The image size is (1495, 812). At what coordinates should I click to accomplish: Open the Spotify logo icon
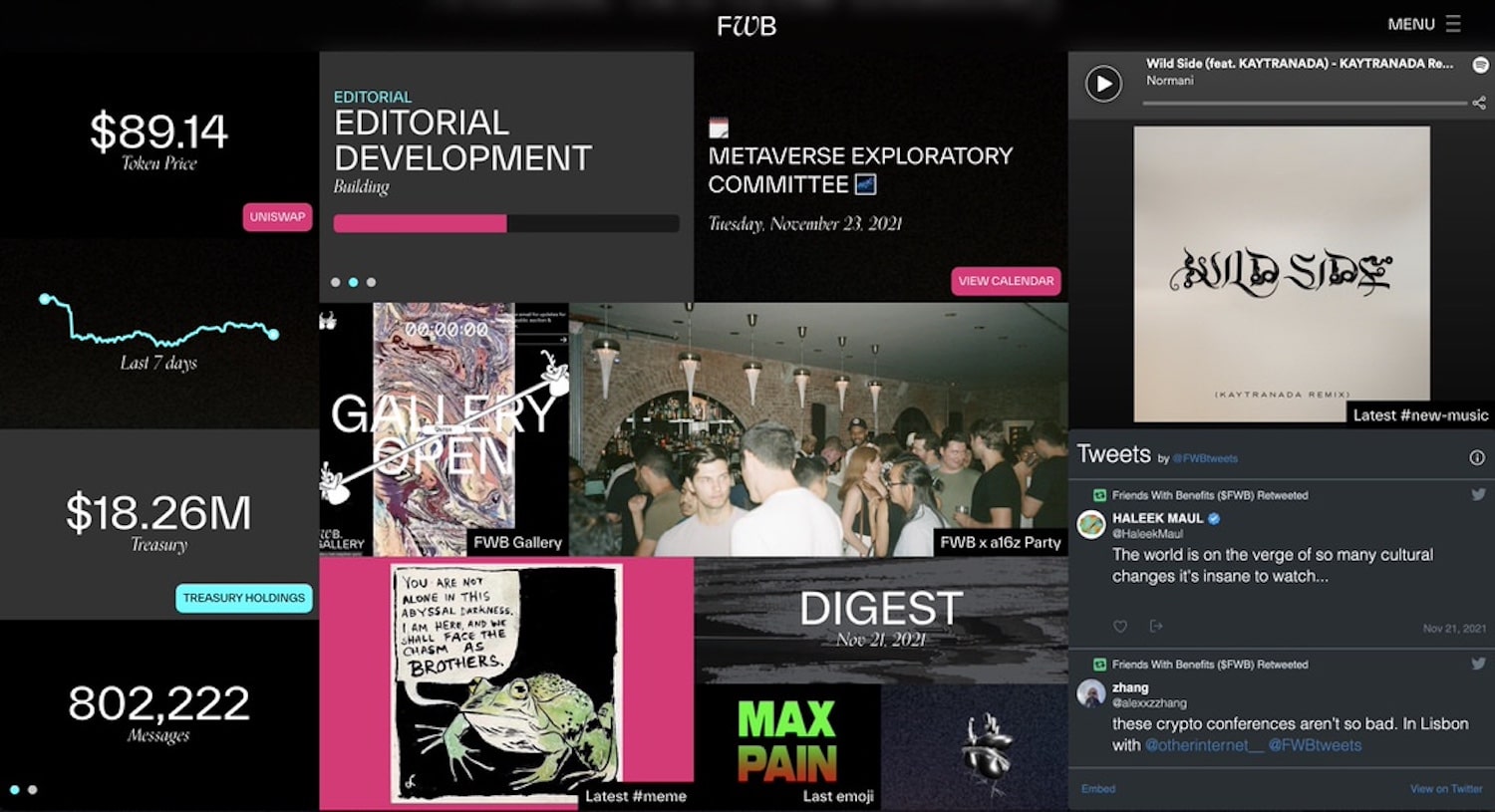point(1480,65)
